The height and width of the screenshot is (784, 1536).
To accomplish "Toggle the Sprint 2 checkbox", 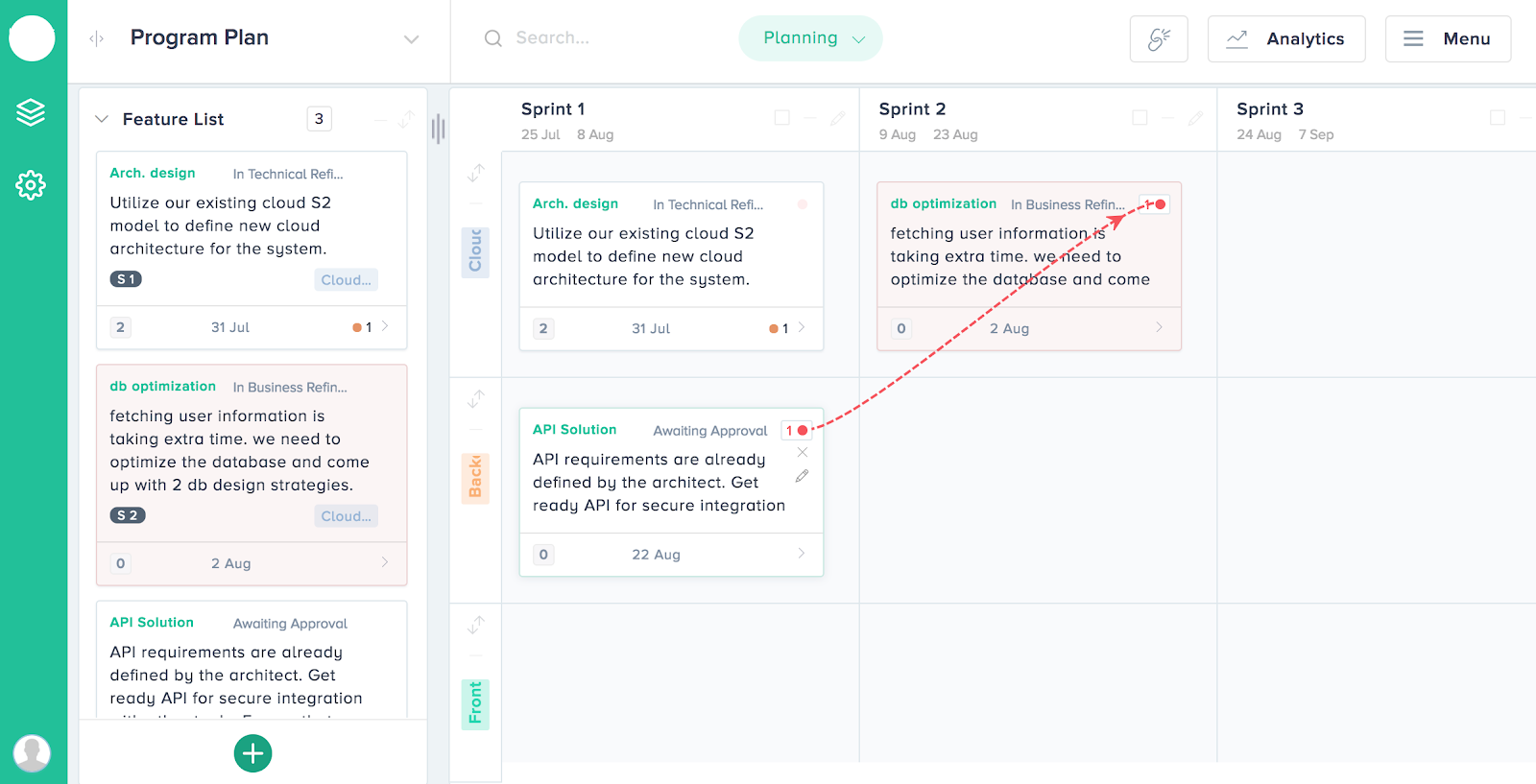I will click(x=1140, y=117).
